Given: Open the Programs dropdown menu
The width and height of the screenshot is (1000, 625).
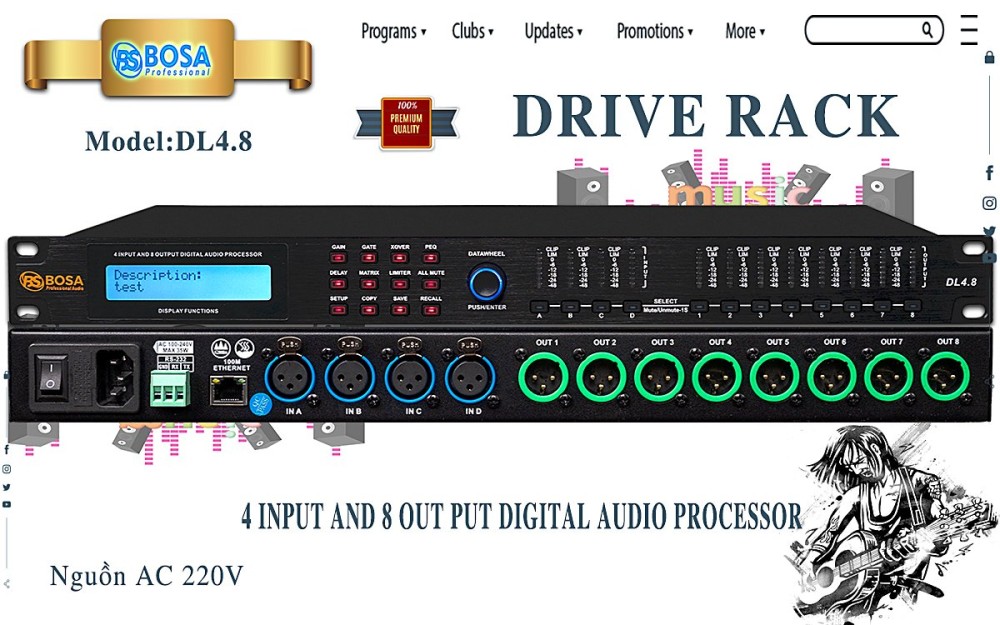Looking at the screenshot, I should click(393, 31).
